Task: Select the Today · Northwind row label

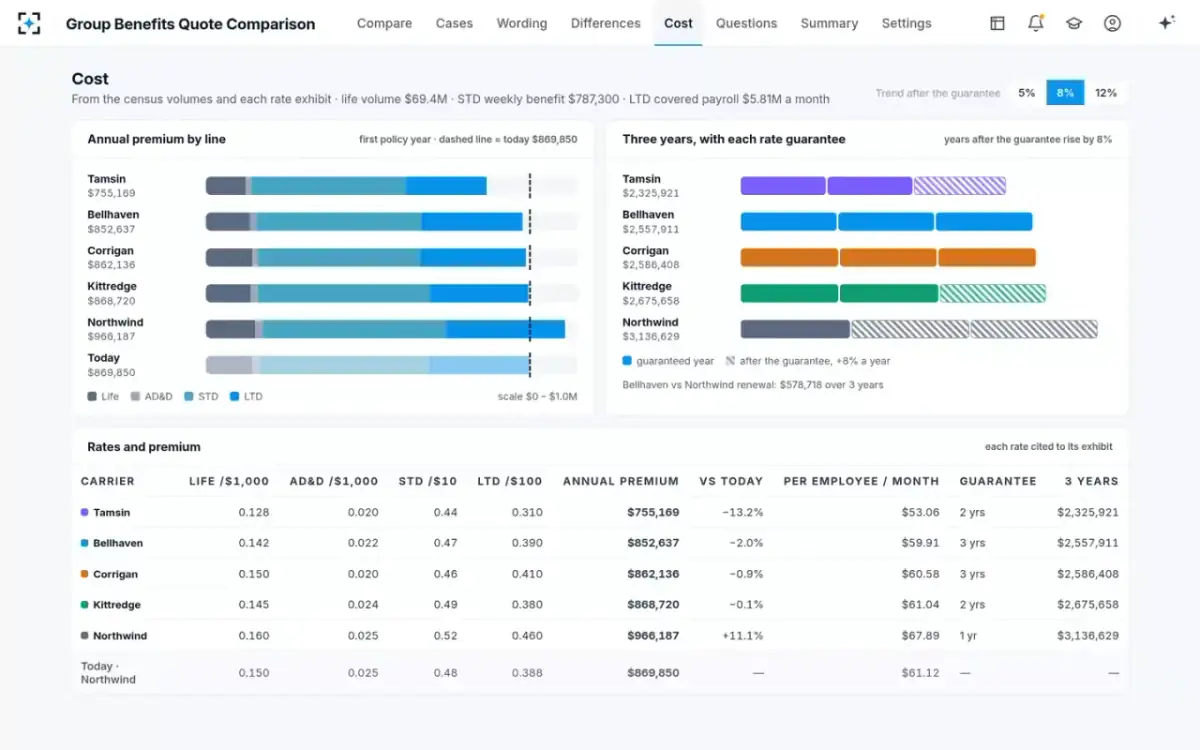Action: (108, 673)
